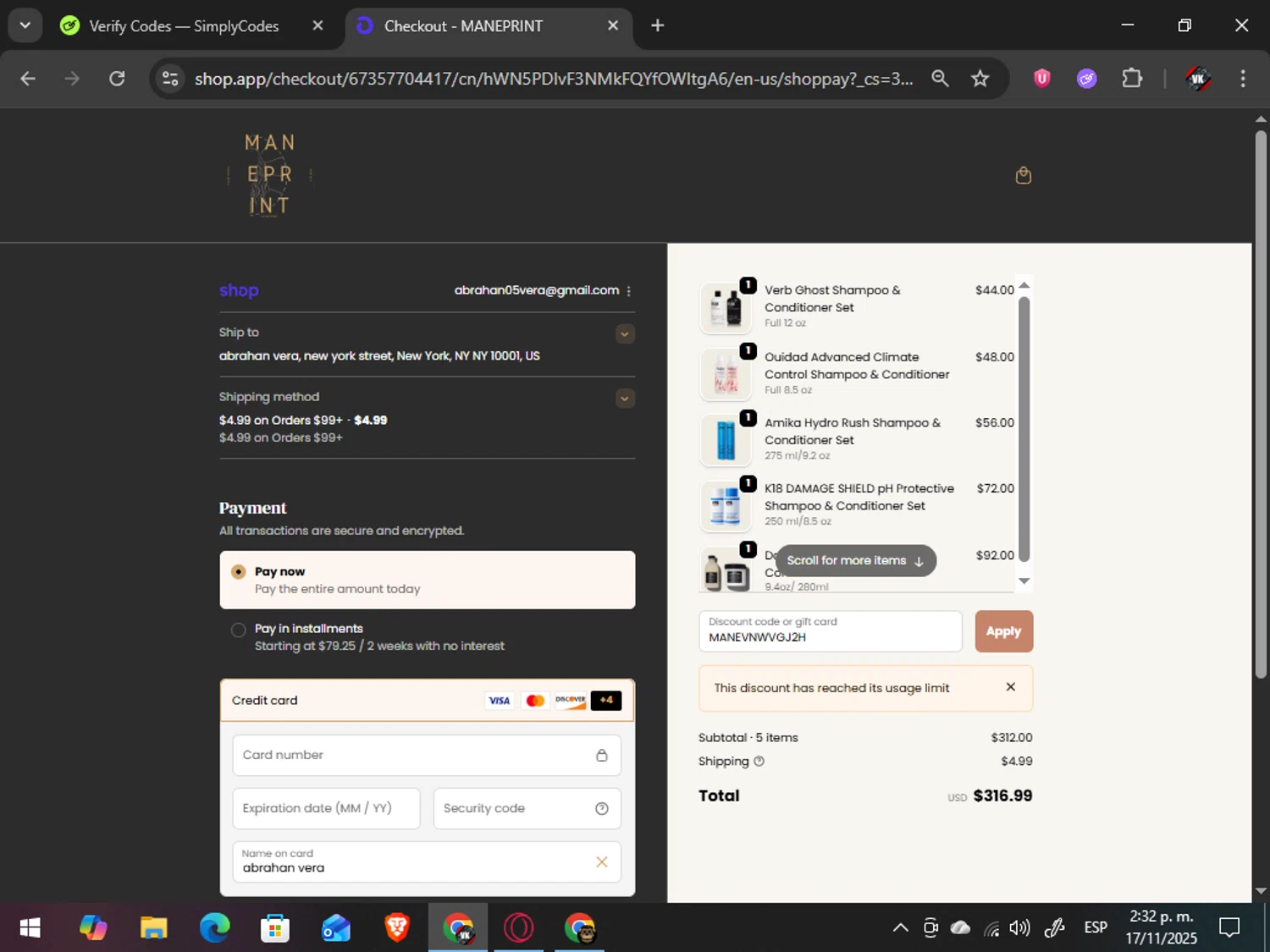Open File Explorer from the taskbar
The width and height of the screenshot is (1270, 952).
pos(153,928)
